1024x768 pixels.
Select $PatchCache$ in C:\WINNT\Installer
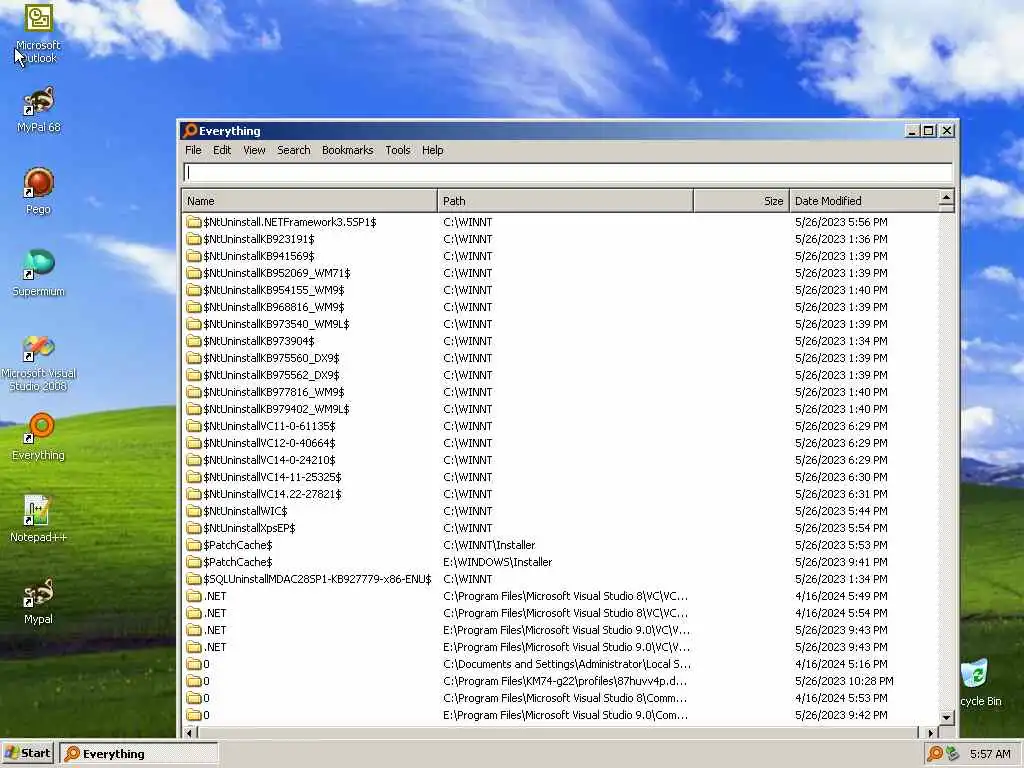[238, 545]
